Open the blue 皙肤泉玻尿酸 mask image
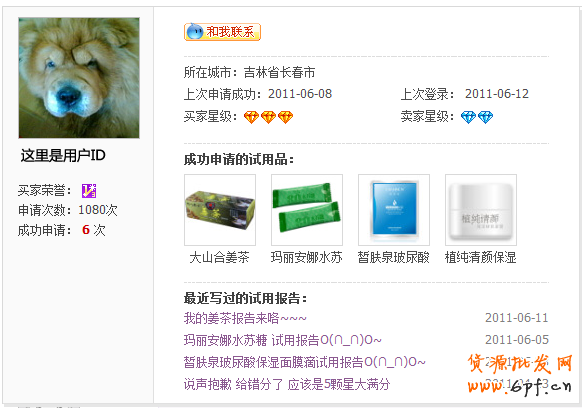The width and height of the screenshot is (582, 408). coord(394,210)
